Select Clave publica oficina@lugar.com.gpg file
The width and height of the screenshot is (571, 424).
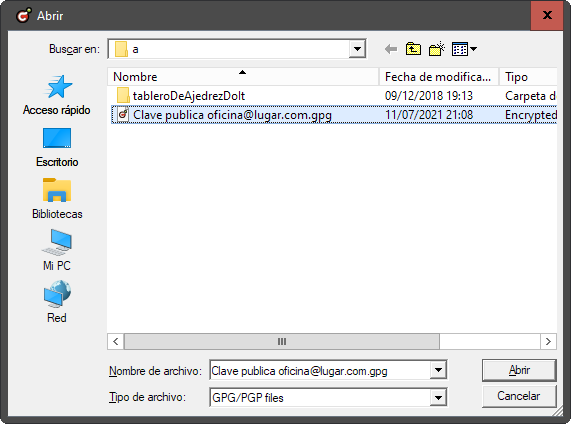tap(334, 115)
